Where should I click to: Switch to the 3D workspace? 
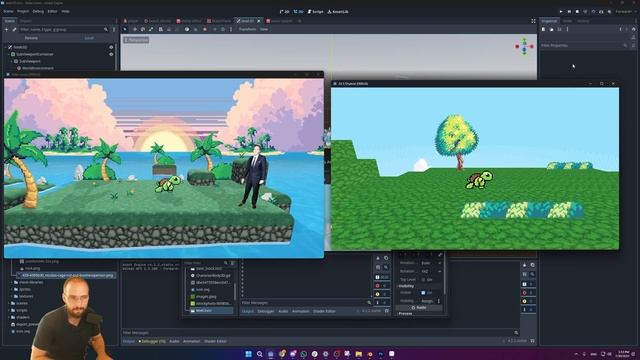(299, 12)
